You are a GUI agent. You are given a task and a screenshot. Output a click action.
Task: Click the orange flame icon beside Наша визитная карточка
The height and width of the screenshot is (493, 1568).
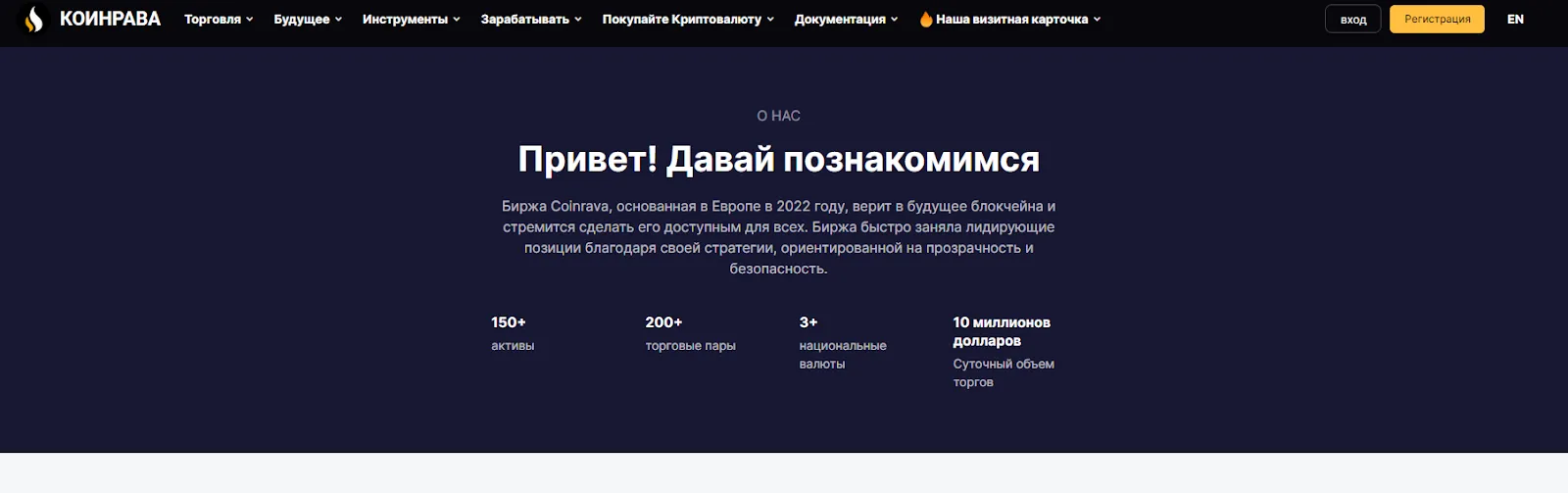click(x=926, y=19)
